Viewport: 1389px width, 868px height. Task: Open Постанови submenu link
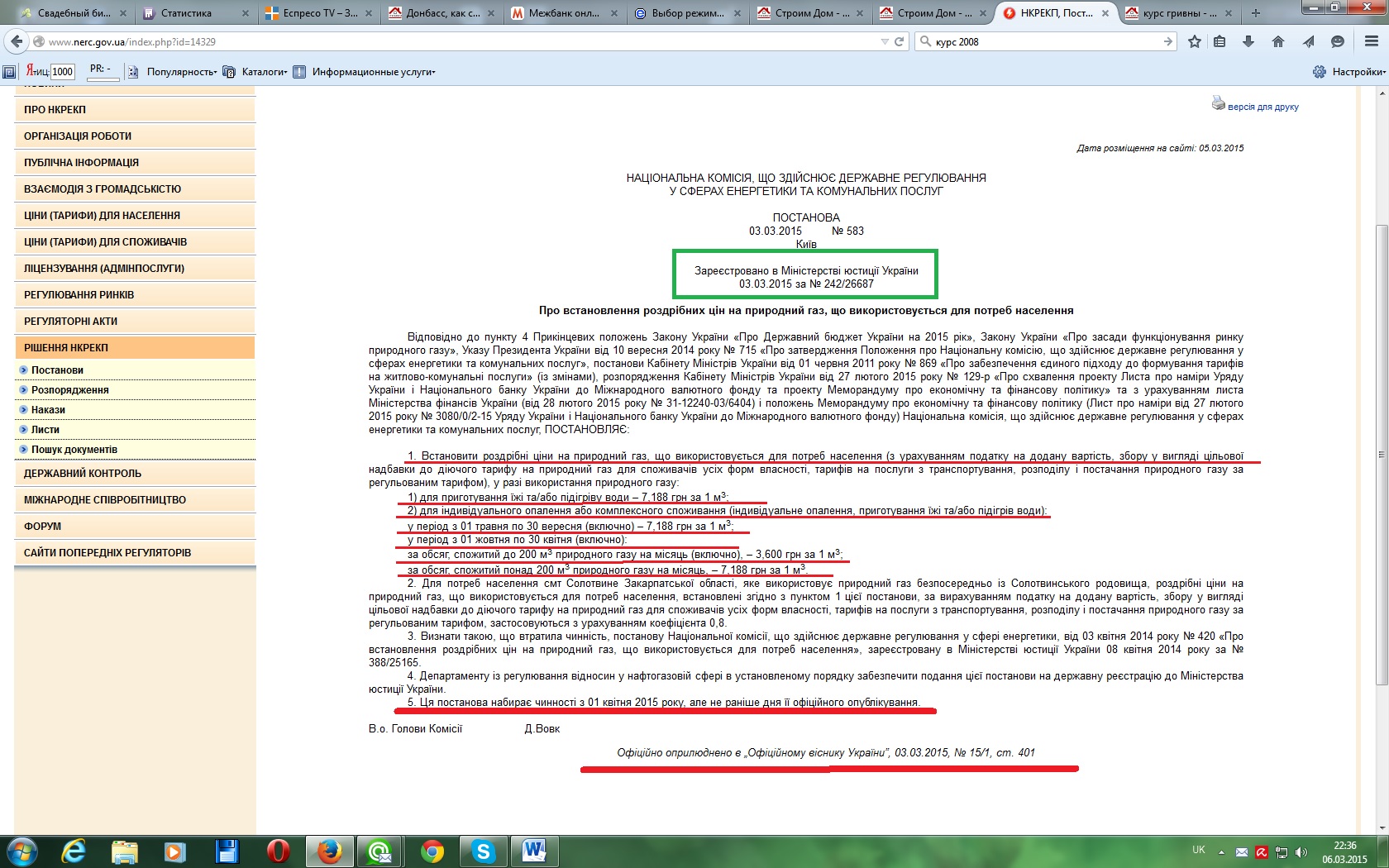point(57,370)
